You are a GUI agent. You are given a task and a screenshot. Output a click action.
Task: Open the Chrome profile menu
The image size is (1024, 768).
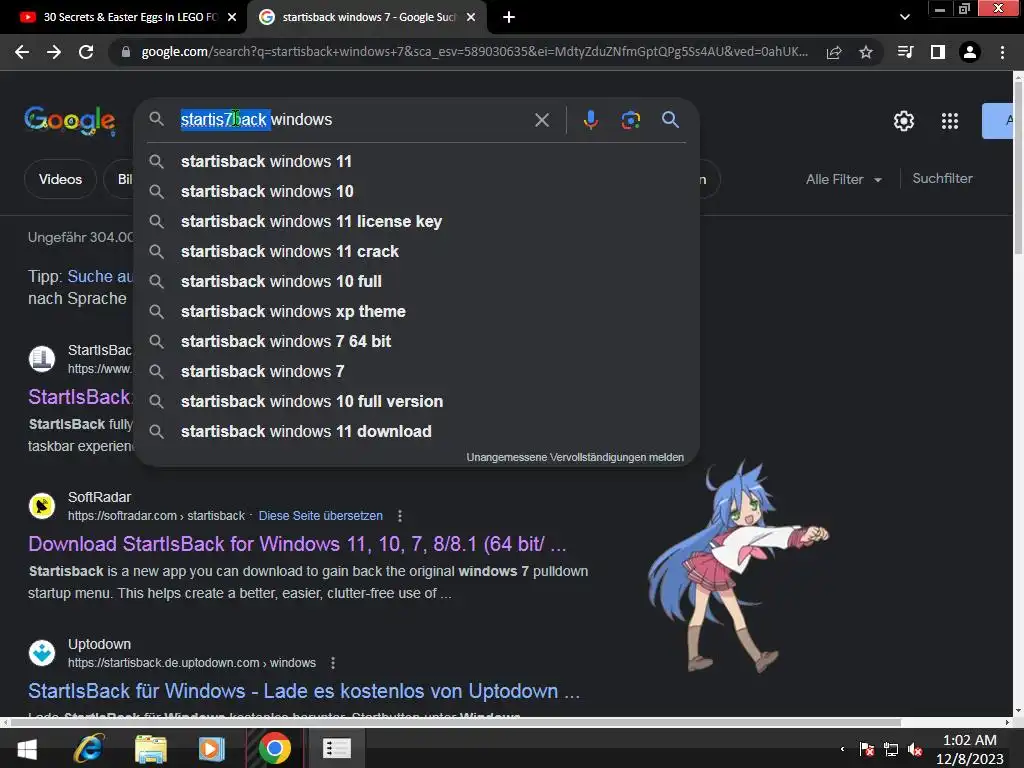coord(970,52)
